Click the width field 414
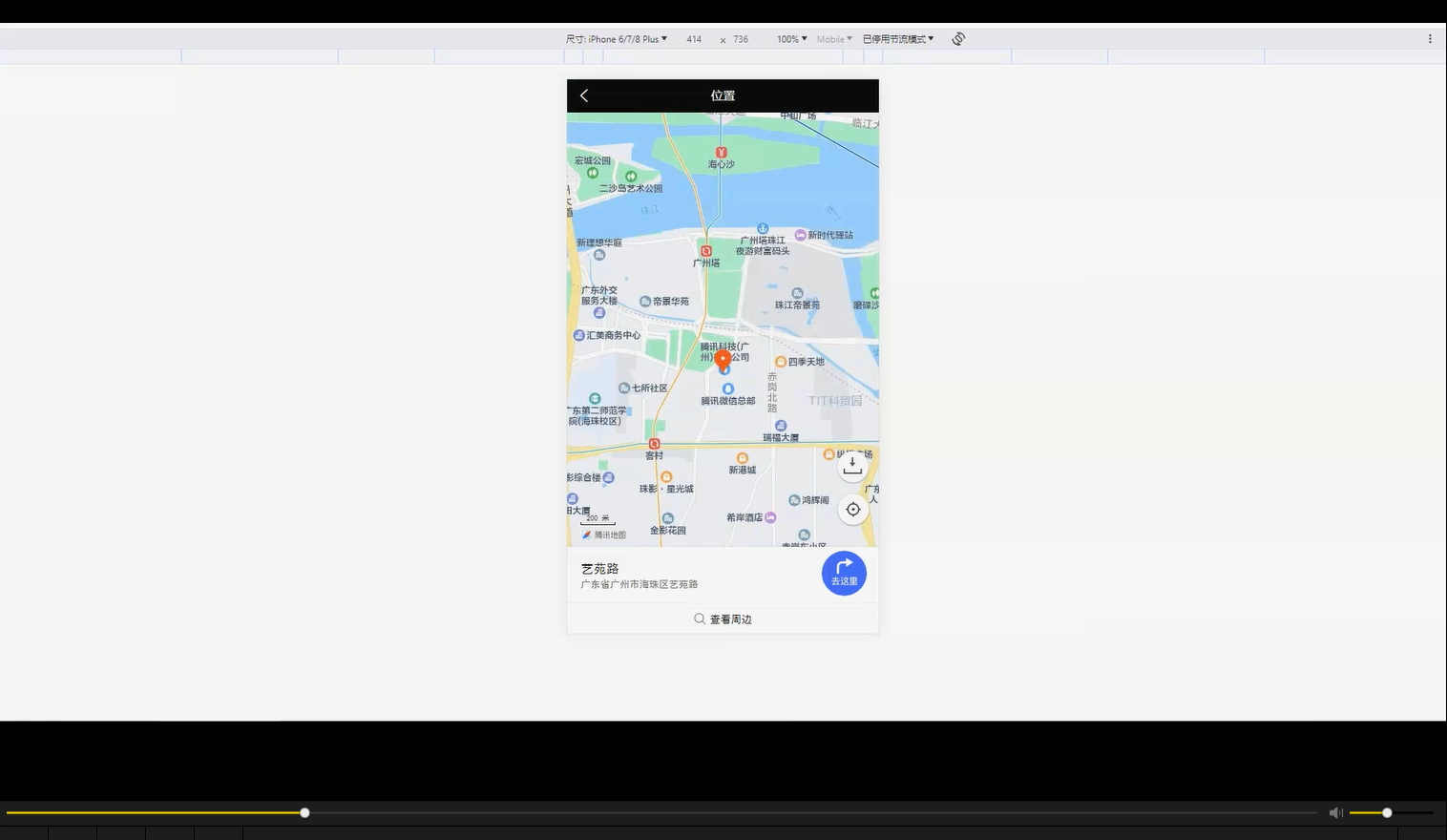Image resolution: width=1447 pixels, height=840 pixels. [x=694, y=39]
